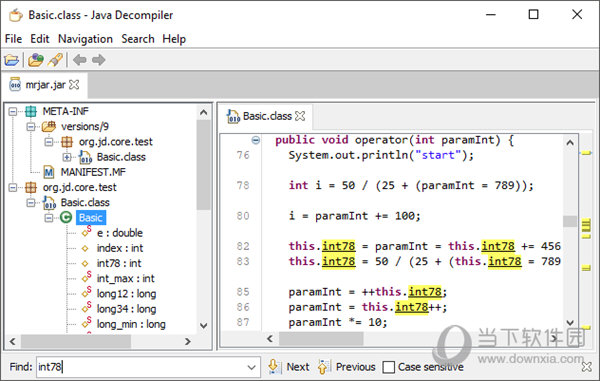The height and width of the screenshot is (381, 600).
Task: Click the code horizontal scroll left arrow
Action: point(270,338)
